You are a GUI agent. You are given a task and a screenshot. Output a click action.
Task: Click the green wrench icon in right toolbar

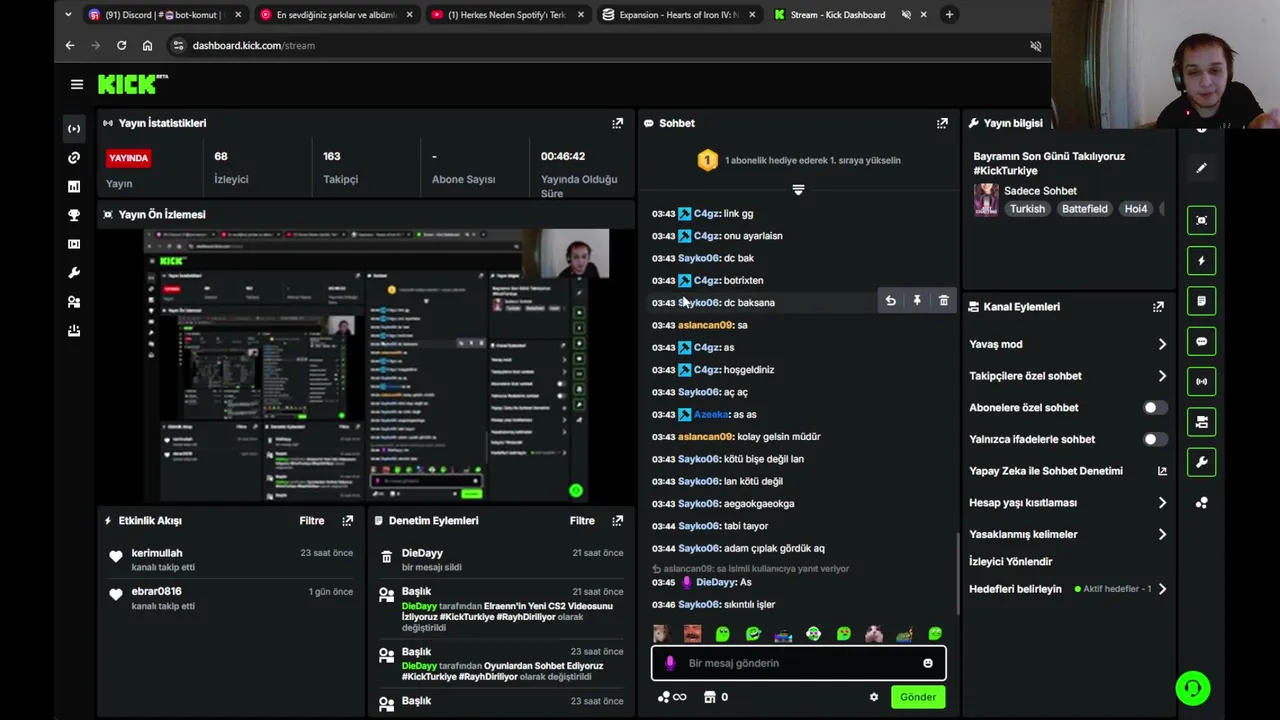(x=1201, y=462)
